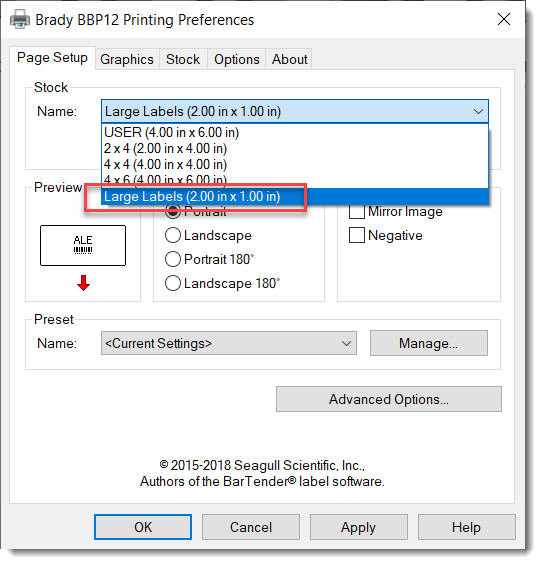
Task: Open the Stock tab
Action: pos(183,59)
